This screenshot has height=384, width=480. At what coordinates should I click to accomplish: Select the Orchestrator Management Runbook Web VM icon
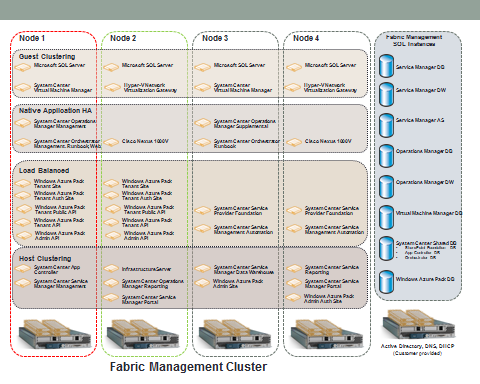[x=23, y=143]
